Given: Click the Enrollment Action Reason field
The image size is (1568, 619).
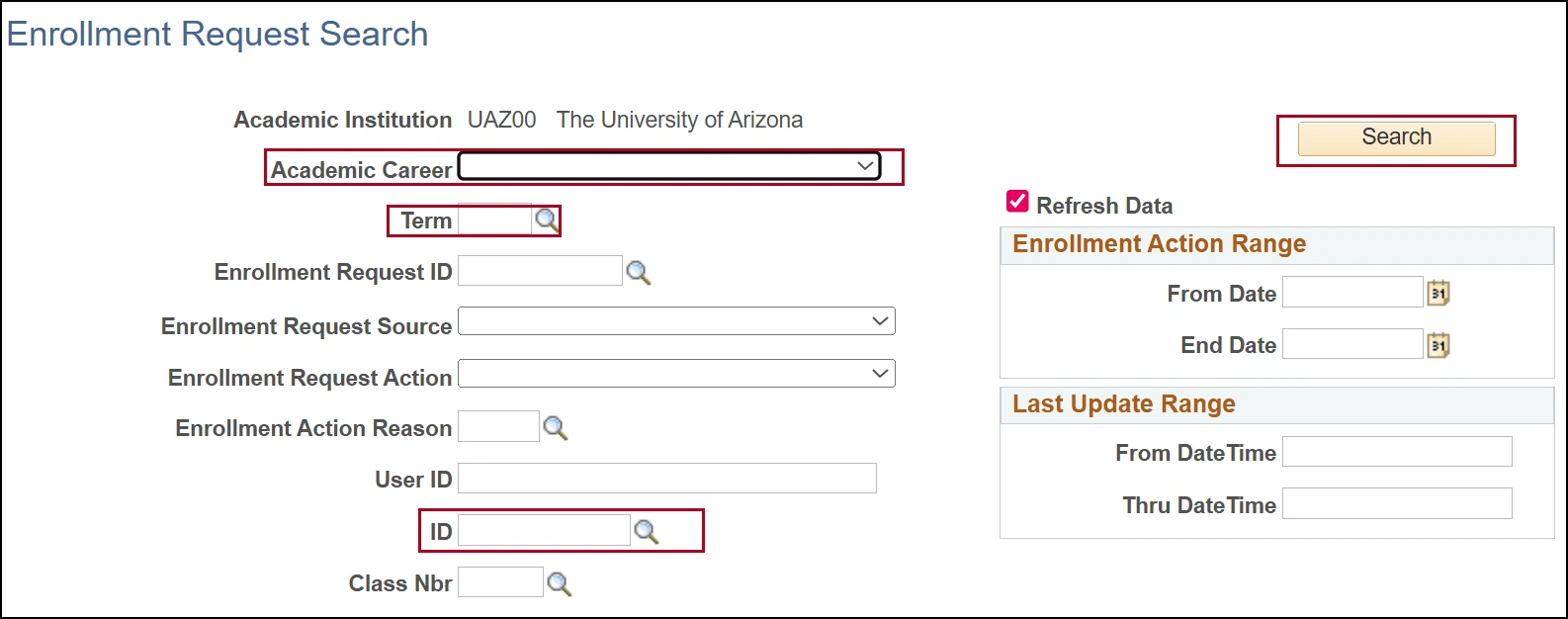Looking at the screenshot, I should pos(498,427).
